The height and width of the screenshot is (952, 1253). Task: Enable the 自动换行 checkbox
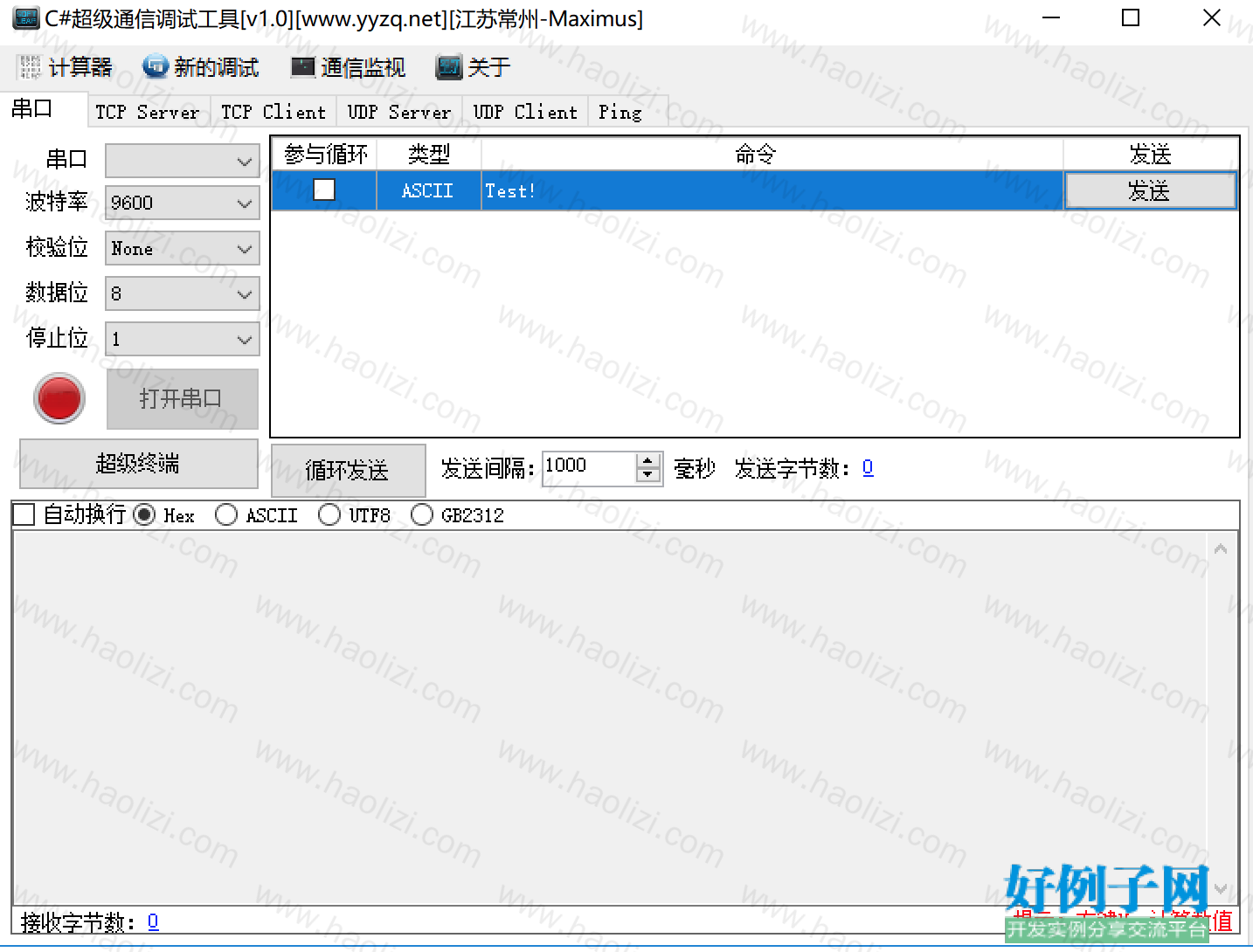coord(24,515)
